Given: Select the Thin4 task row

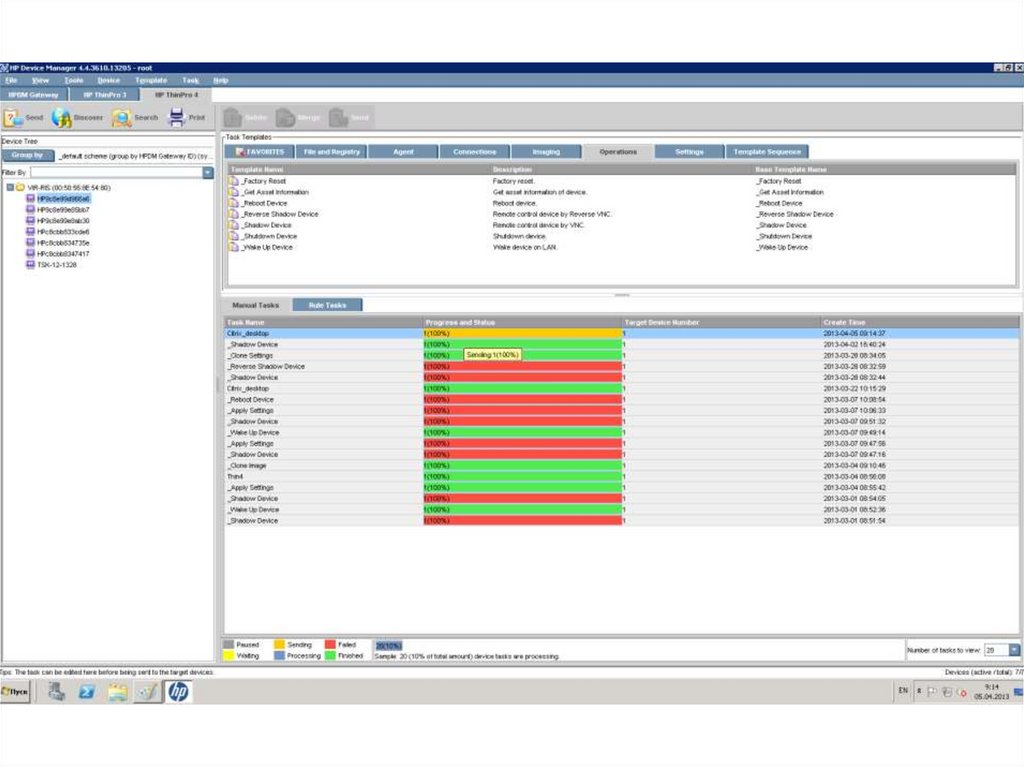Looking at the screenshot, I should pos(622,477).
